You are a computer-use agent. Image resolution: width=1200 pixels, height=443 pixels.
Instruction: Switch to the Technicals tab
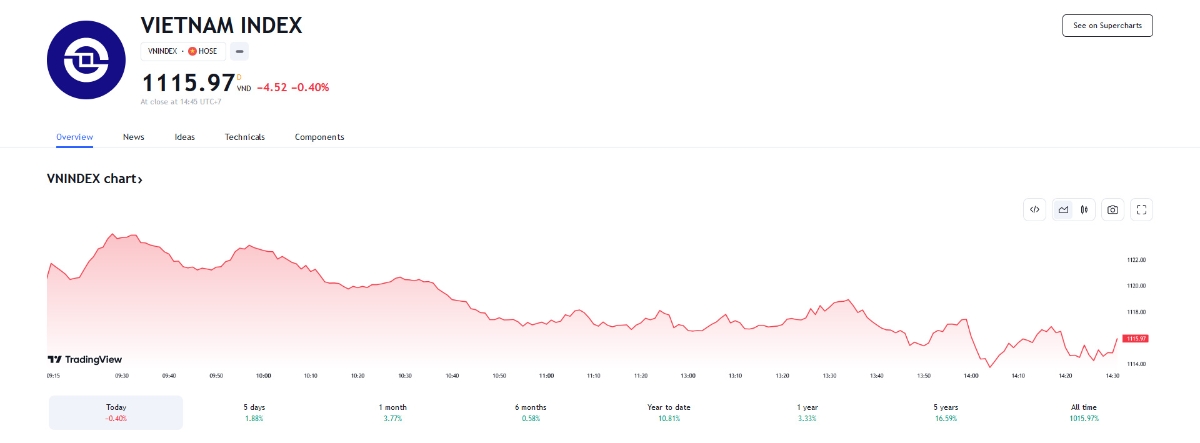coord(245,137)
